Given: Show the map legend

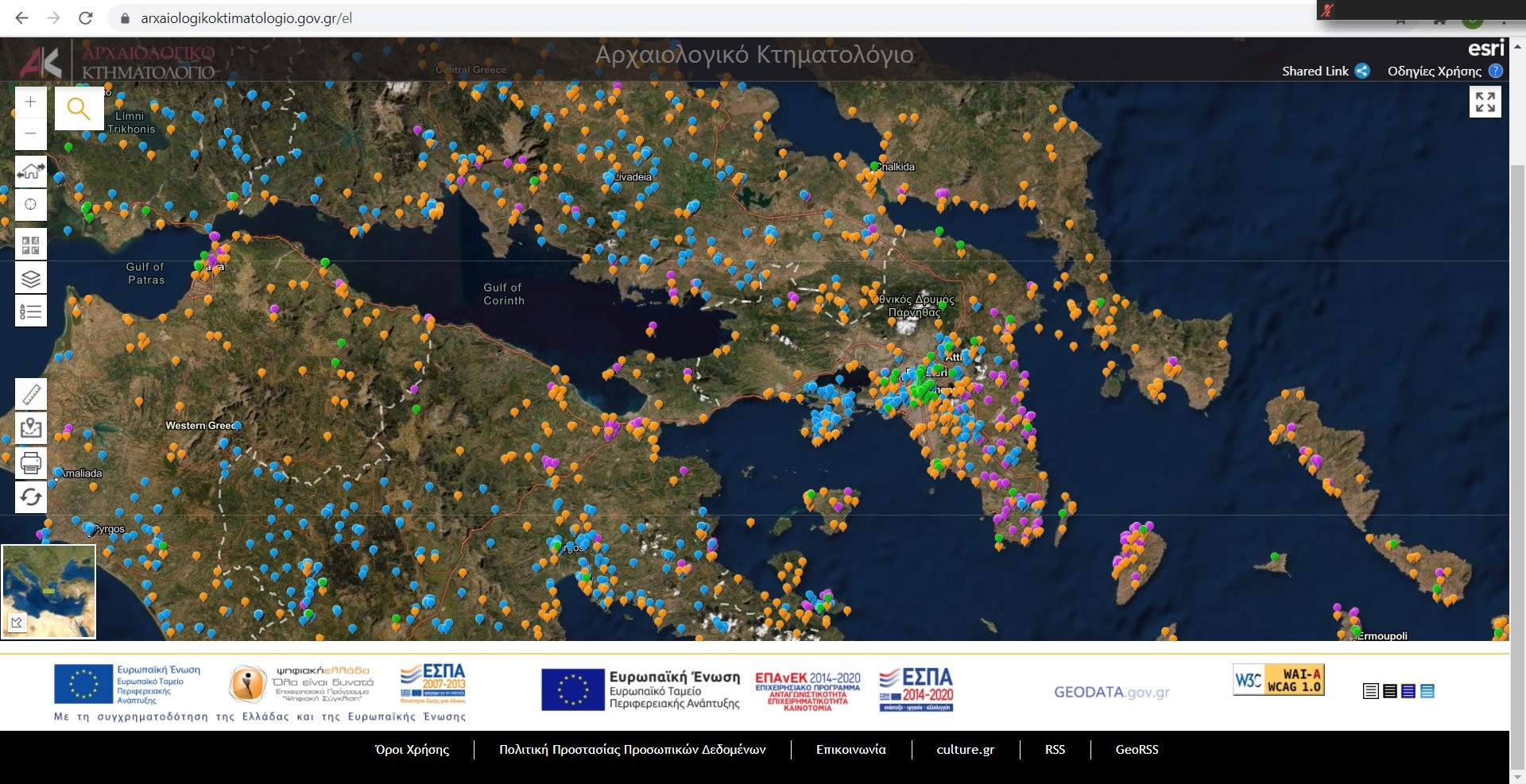Looking at the screenshot, I should 30,311.
